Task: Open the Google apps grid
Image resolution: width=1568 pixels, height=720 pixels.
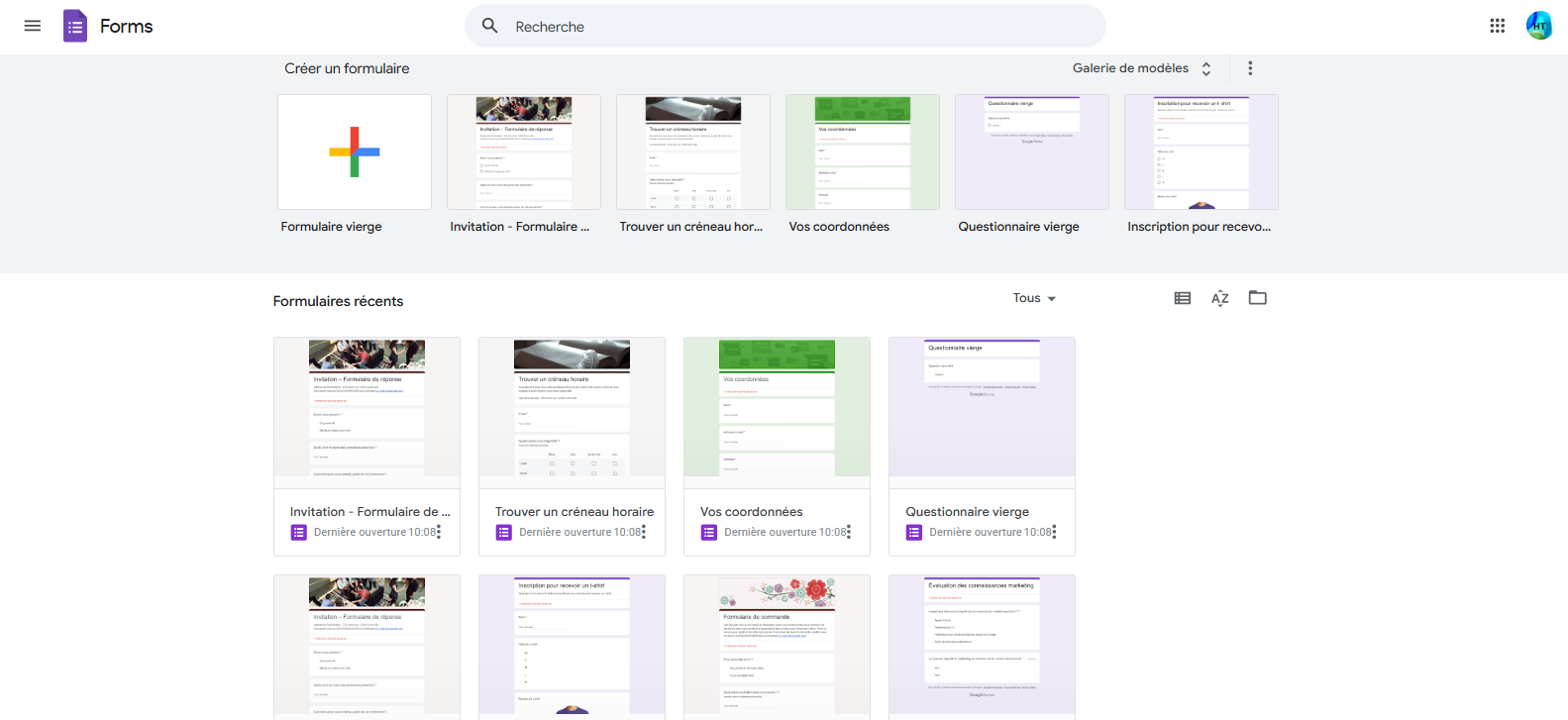Action: [1498, 26]
